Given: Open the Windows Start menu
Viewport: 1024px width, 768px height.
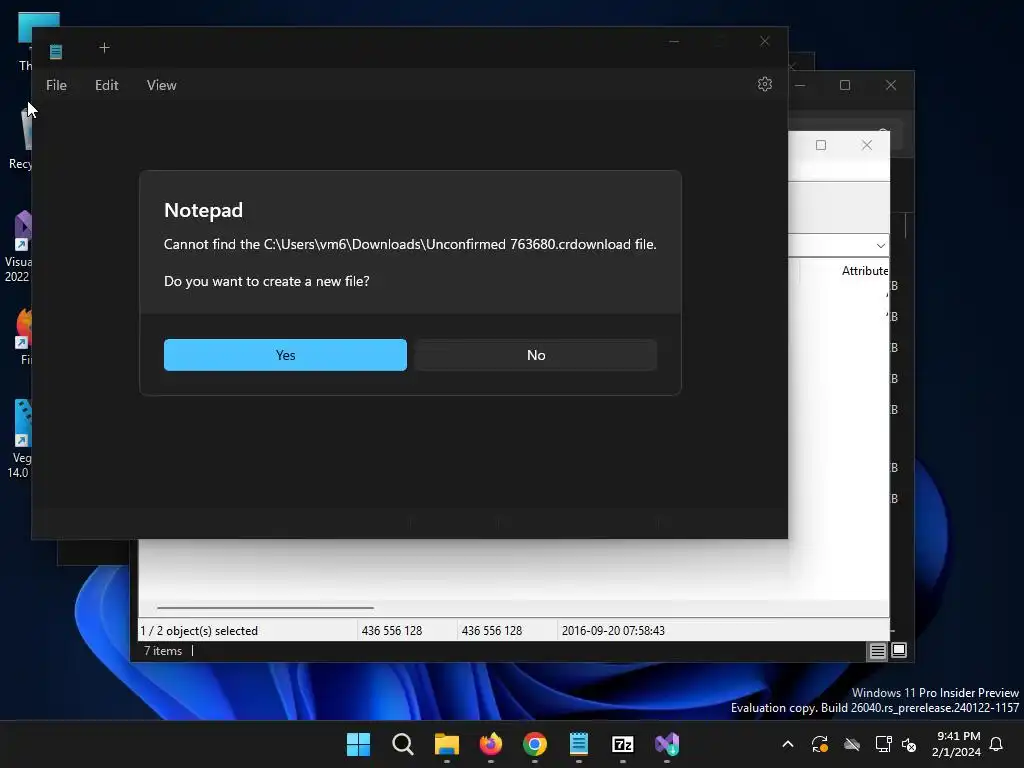Looking at the screenshot, I should tap(358, 744).
